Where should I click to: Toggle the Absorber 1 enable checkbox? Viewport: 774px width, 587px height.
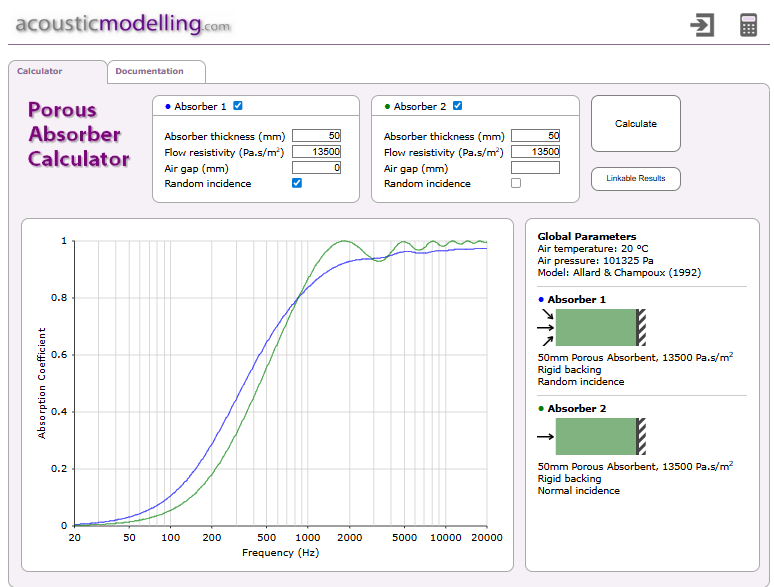(238, 106)
